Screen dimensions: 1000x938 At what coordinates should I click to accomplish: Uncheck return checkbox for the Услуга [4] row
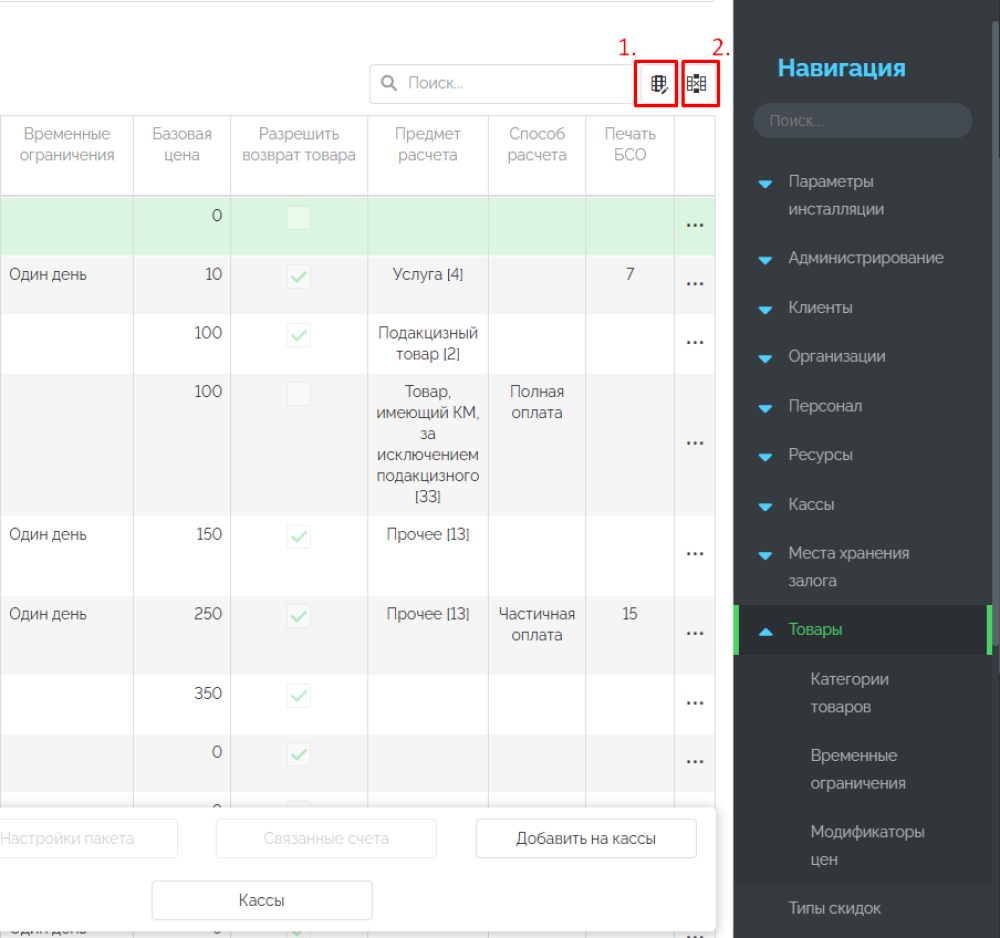[298, 277]
